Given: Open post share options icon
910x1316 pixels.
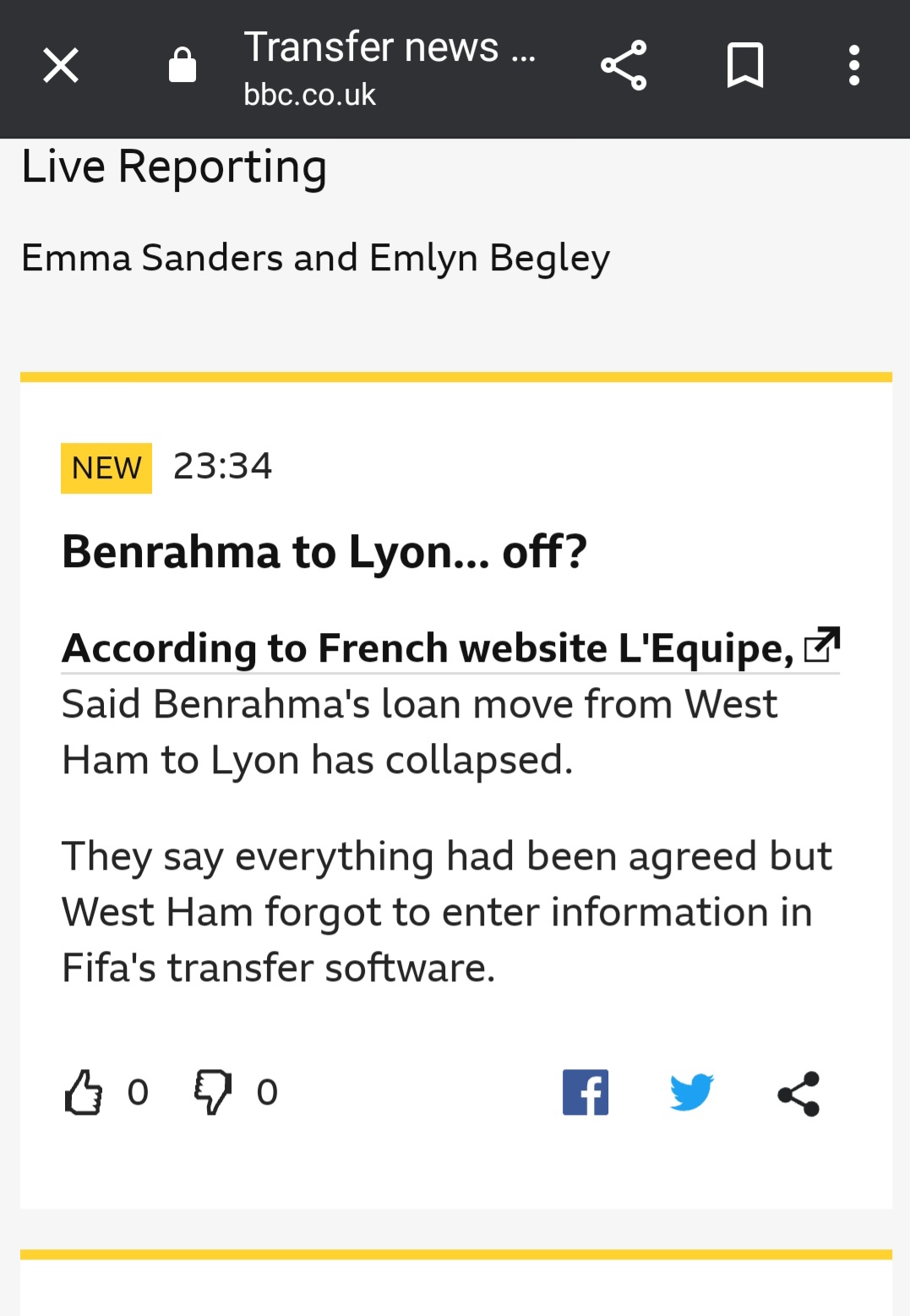Looking at the screenshot, I should [798, 1094].
